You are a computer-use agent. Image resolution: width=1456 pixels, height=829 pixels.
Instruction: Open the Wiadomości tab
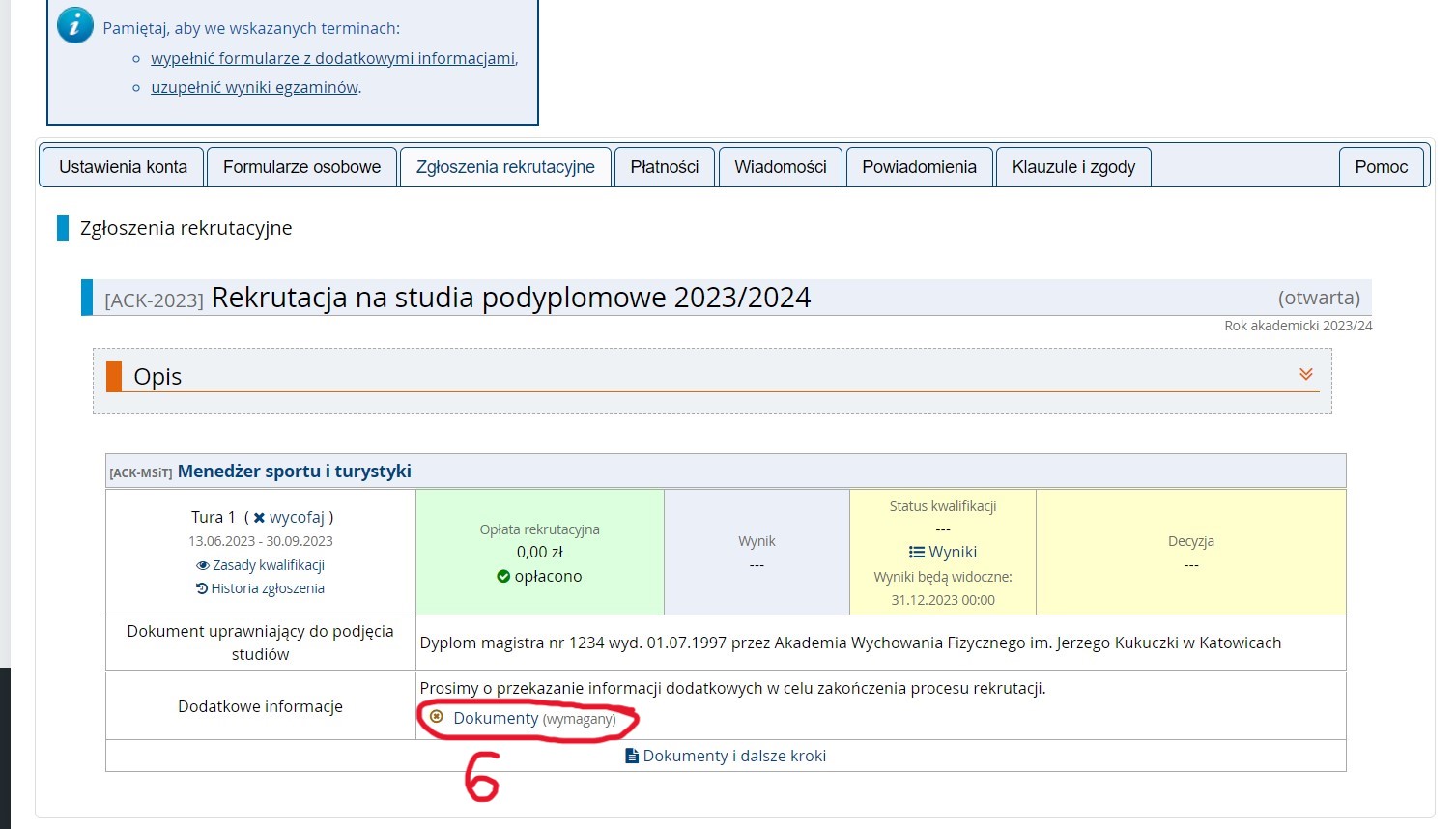pos(780,166)
